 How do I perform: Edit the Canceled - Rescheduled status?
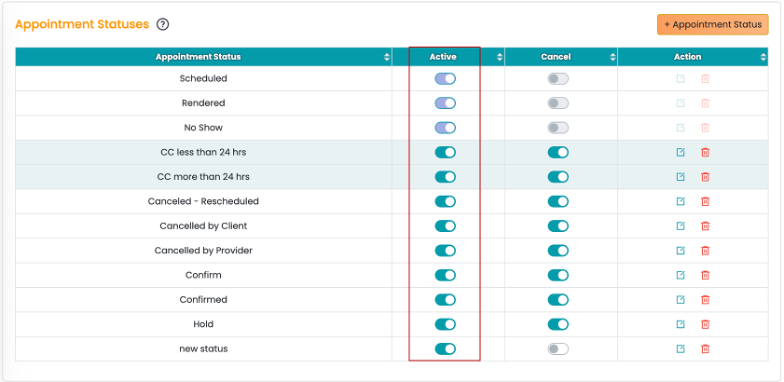point(680,201)
